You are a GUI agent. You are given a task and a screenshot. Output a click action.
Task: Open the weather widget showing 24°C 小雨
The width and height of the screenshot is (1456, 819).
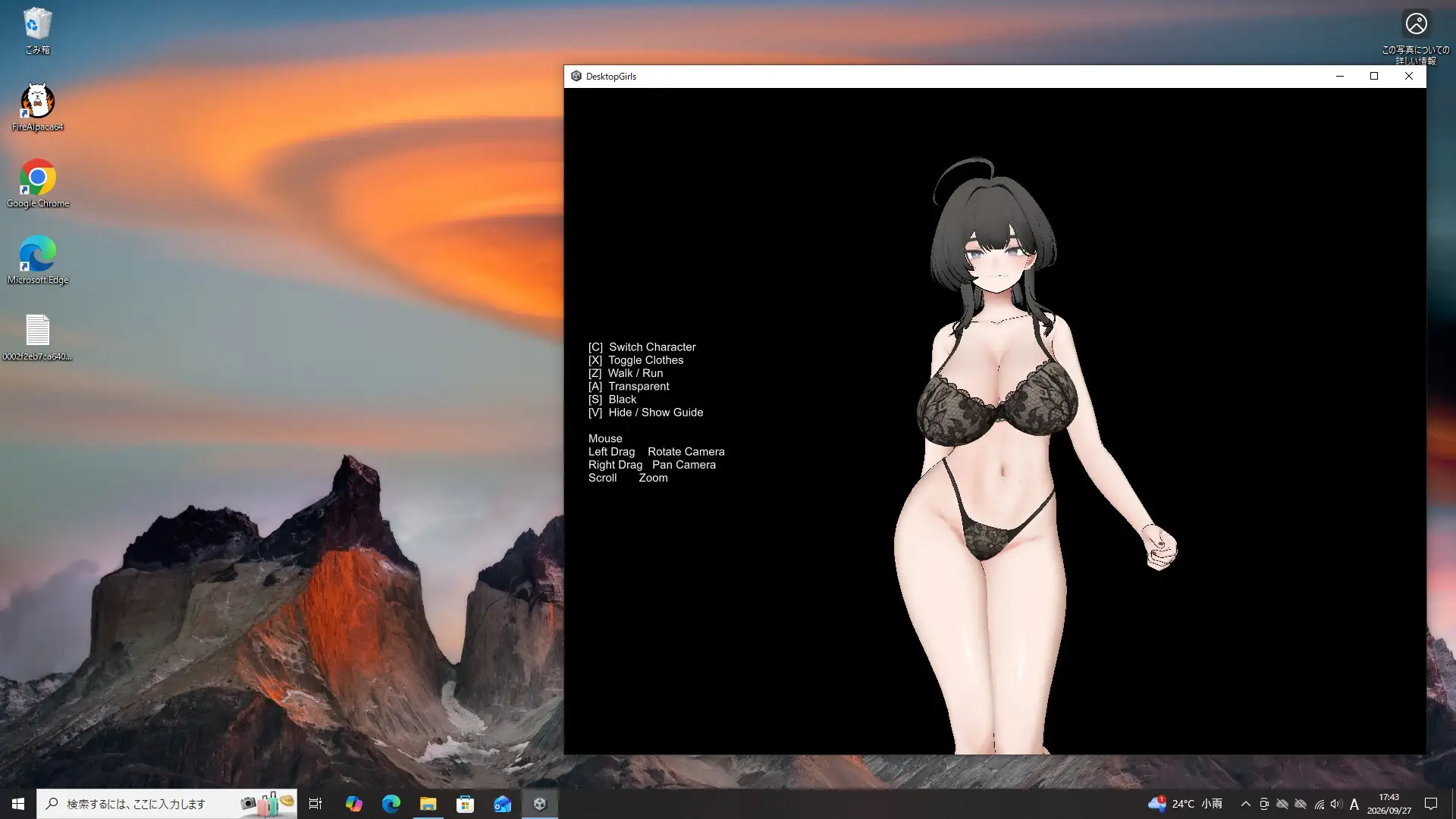pos(1185,804)
